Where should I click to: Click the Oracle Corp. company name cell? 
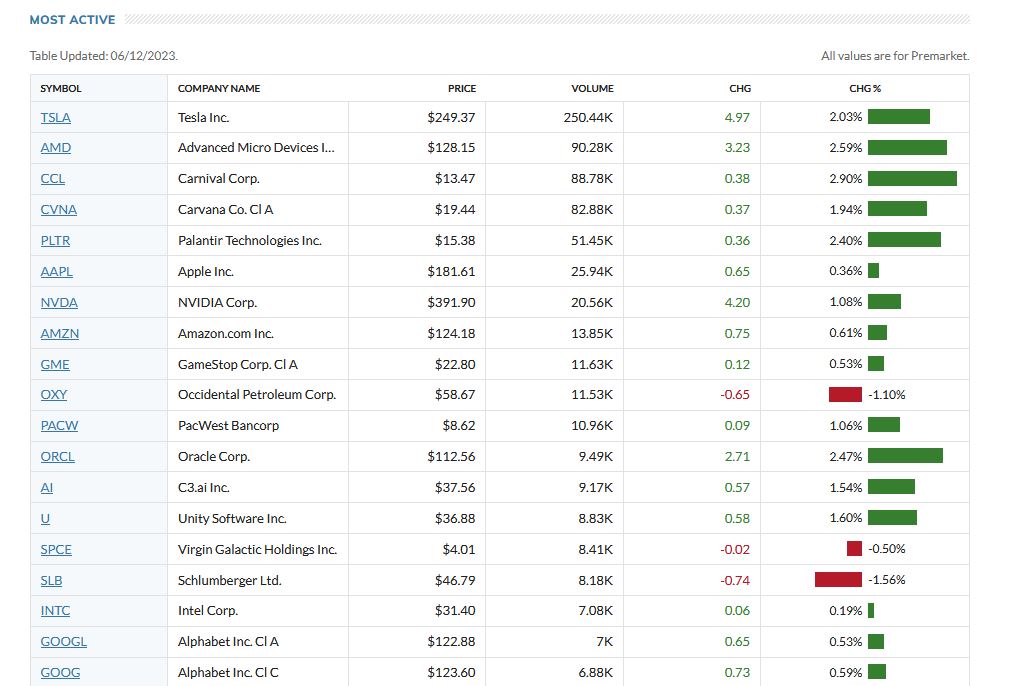214,457
